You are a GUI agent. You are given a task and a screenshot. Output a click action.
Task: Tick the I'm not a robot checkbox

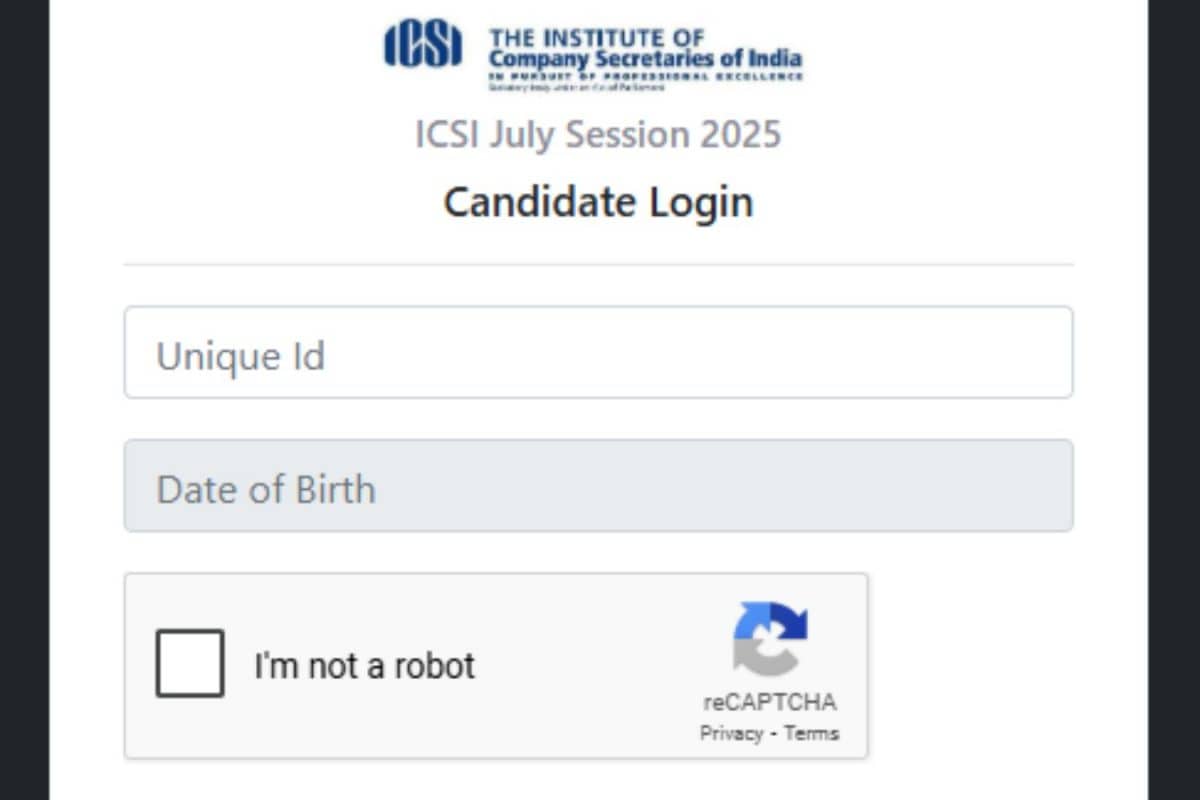pos(190,663)
